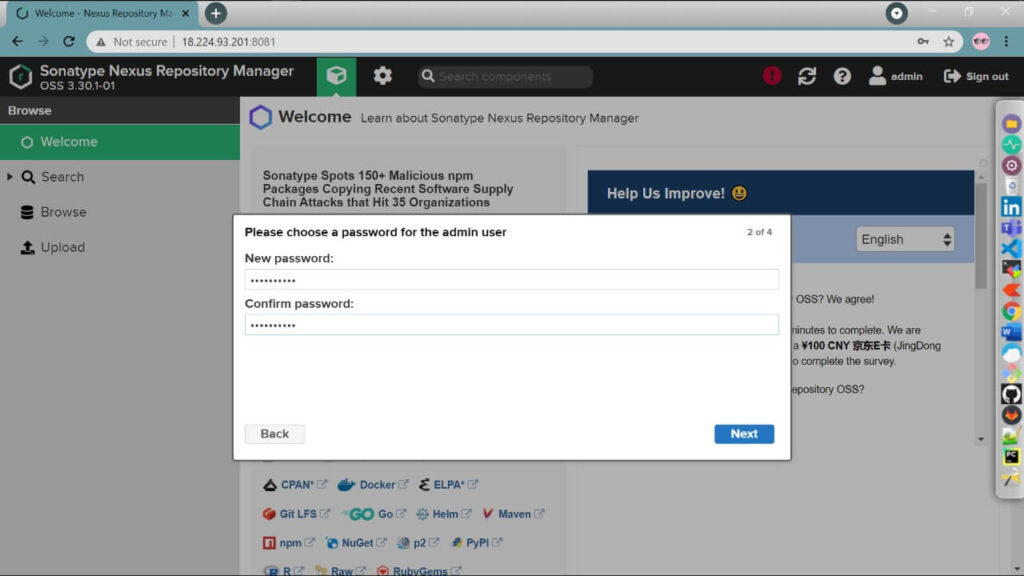Screen dimensions: 1024x576
Task: Click the red health alert icon
Action: tap(772, 76)
